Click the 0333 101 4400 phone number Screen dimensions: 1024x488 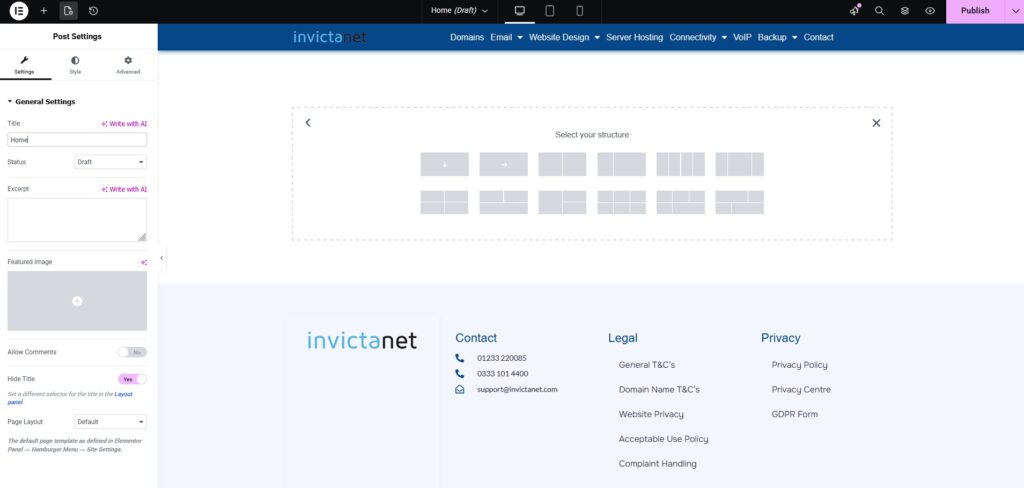pyautogui.click(x=502, y=374)
